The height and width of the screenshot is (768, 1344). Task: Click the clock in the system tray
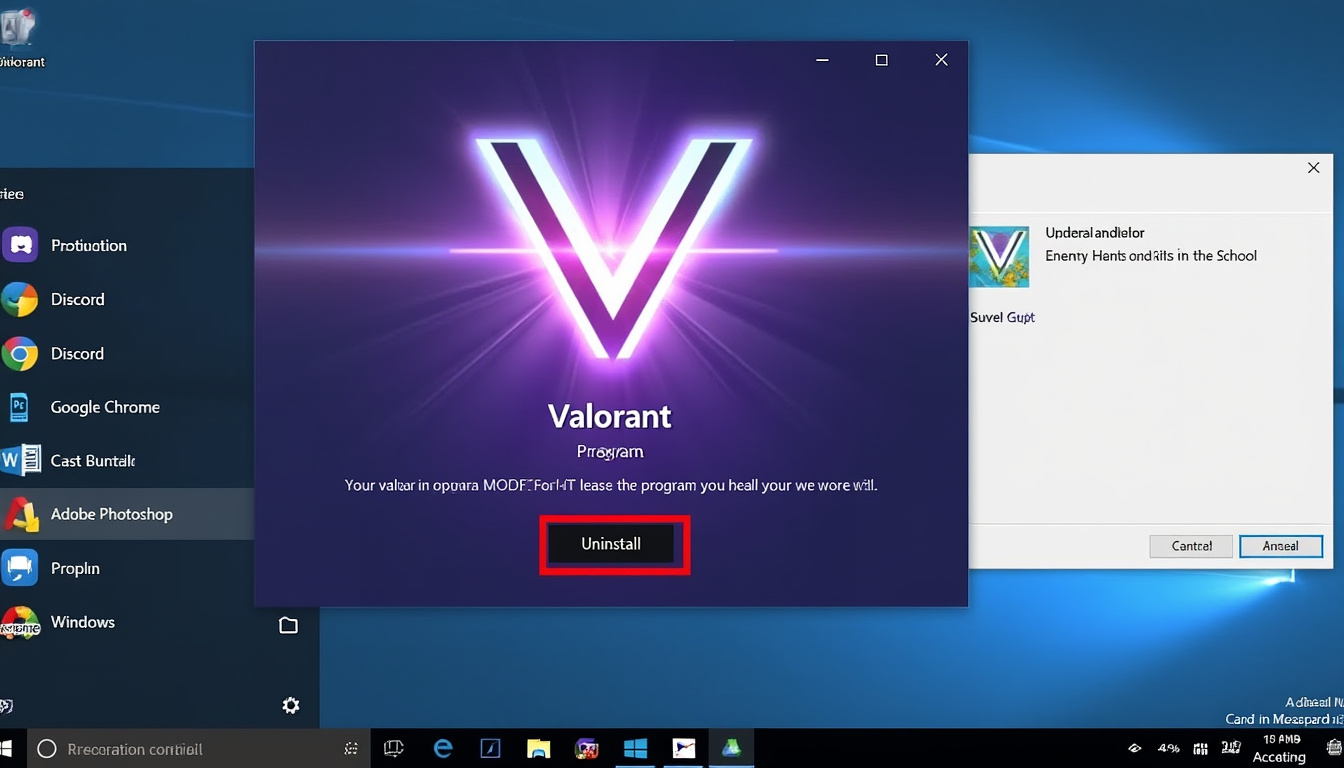[1279, 748]
